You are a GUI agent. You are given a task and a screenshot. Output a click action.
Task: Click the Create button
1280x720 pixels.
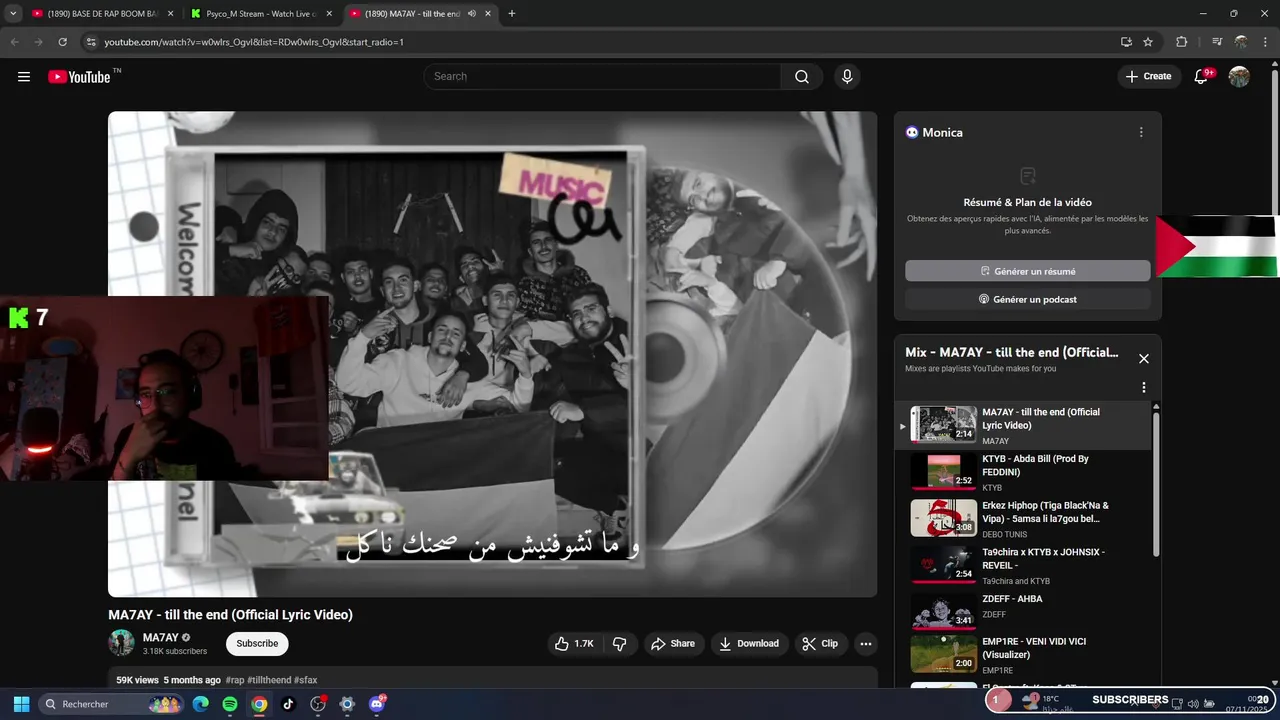[1148, 77]
